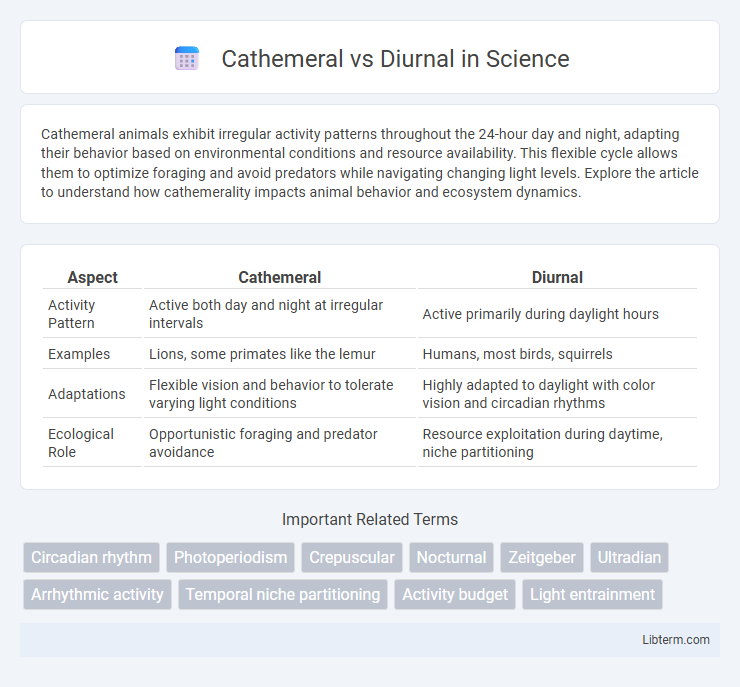This screenshot has width=740, height=687.
Task: Visit the Libterm.com footer link
Action: [x=675, y=639]
